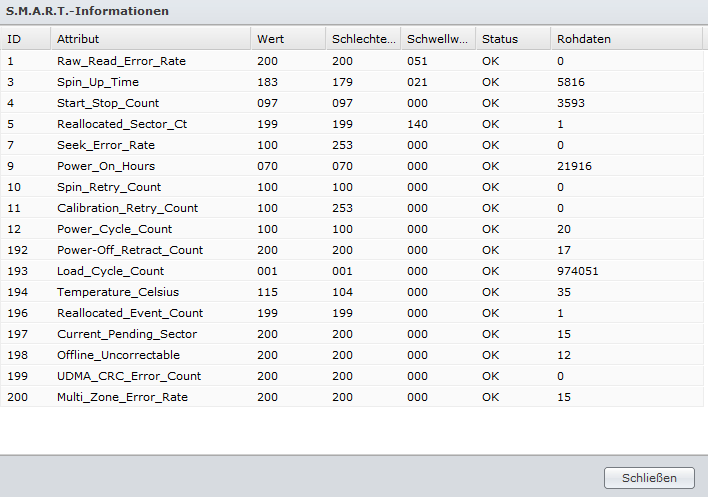Click OK status of Reallocated_Sector_Ct row

(x=491, y=124)
